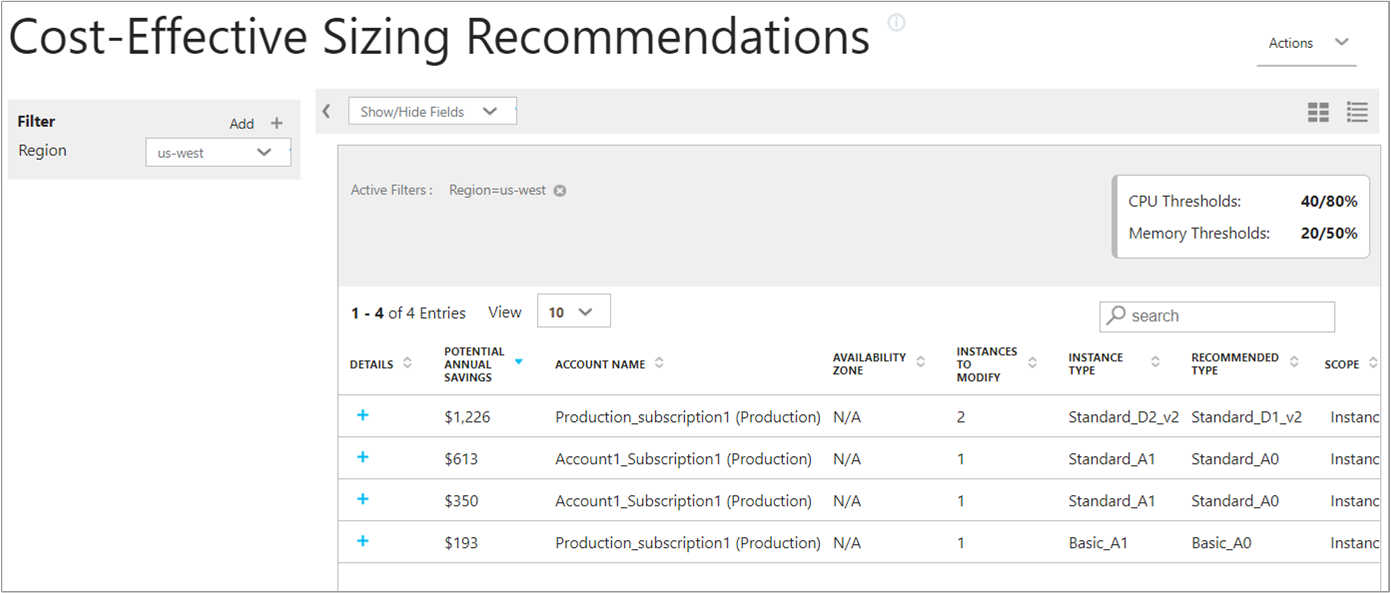Open the Actions dropdown menu
Image resolution: width=1391 pixels, height=593 pixels.
coord(1307,43)
